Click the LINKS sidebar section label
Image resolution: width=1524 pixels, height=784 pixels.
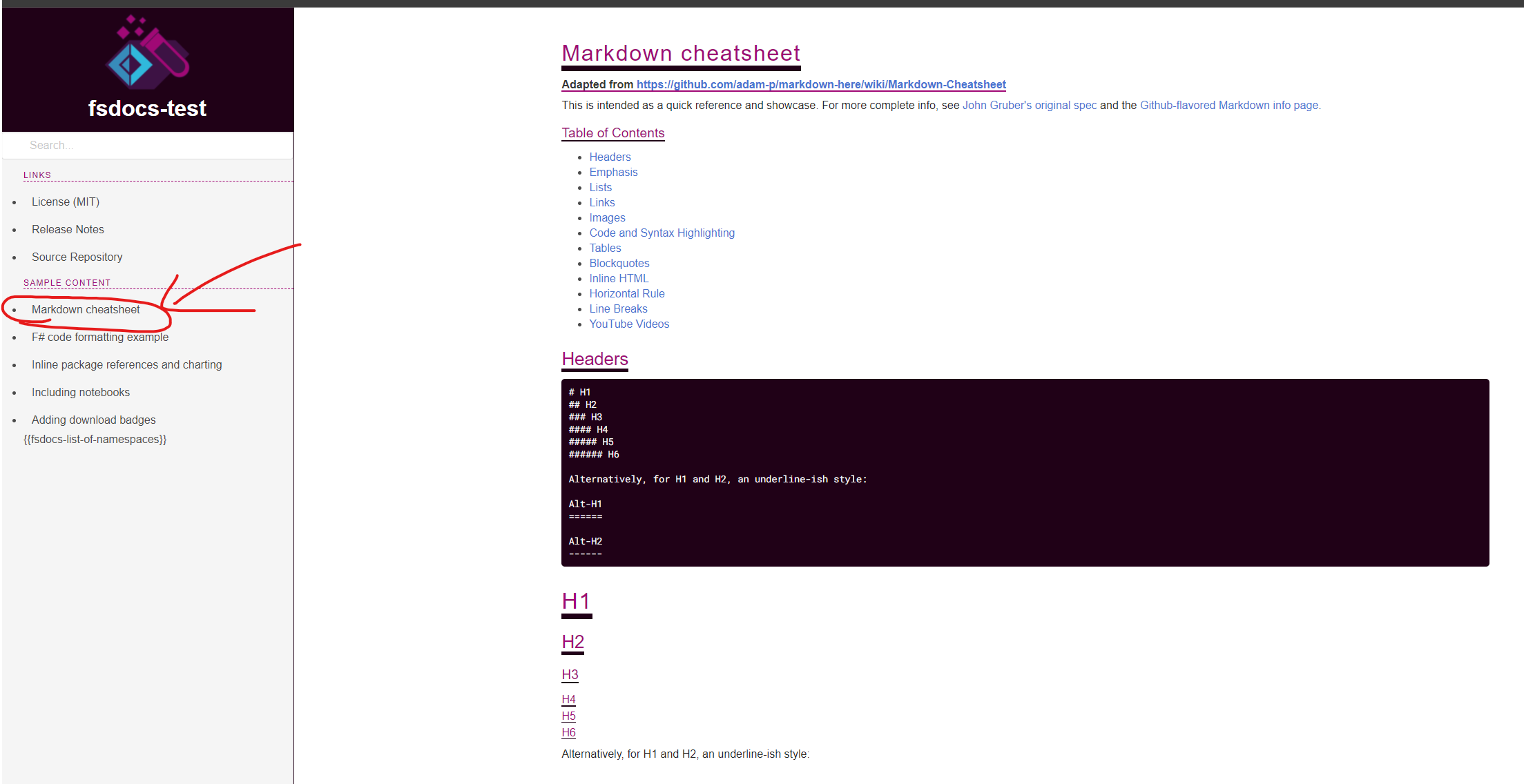[37, 175]
